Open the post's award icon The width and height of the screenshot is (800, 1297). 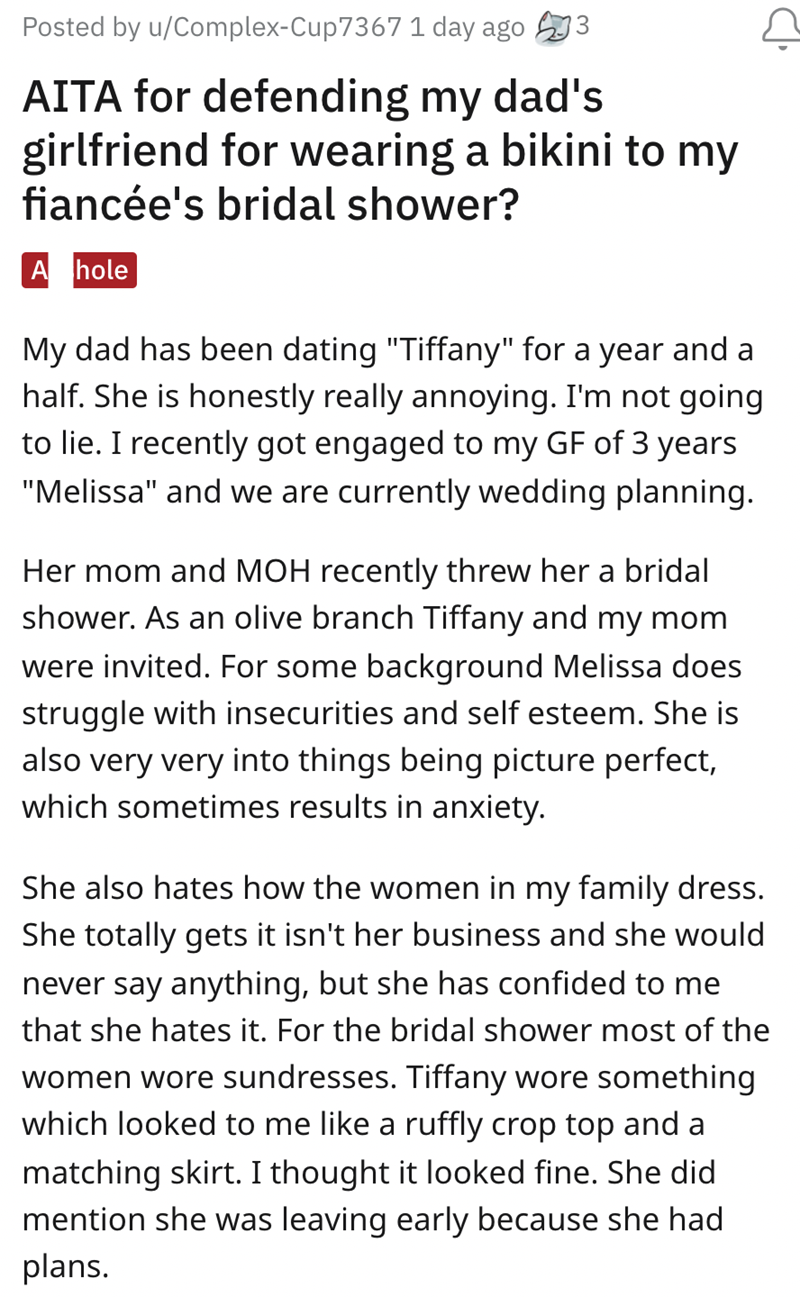[552, 27]
